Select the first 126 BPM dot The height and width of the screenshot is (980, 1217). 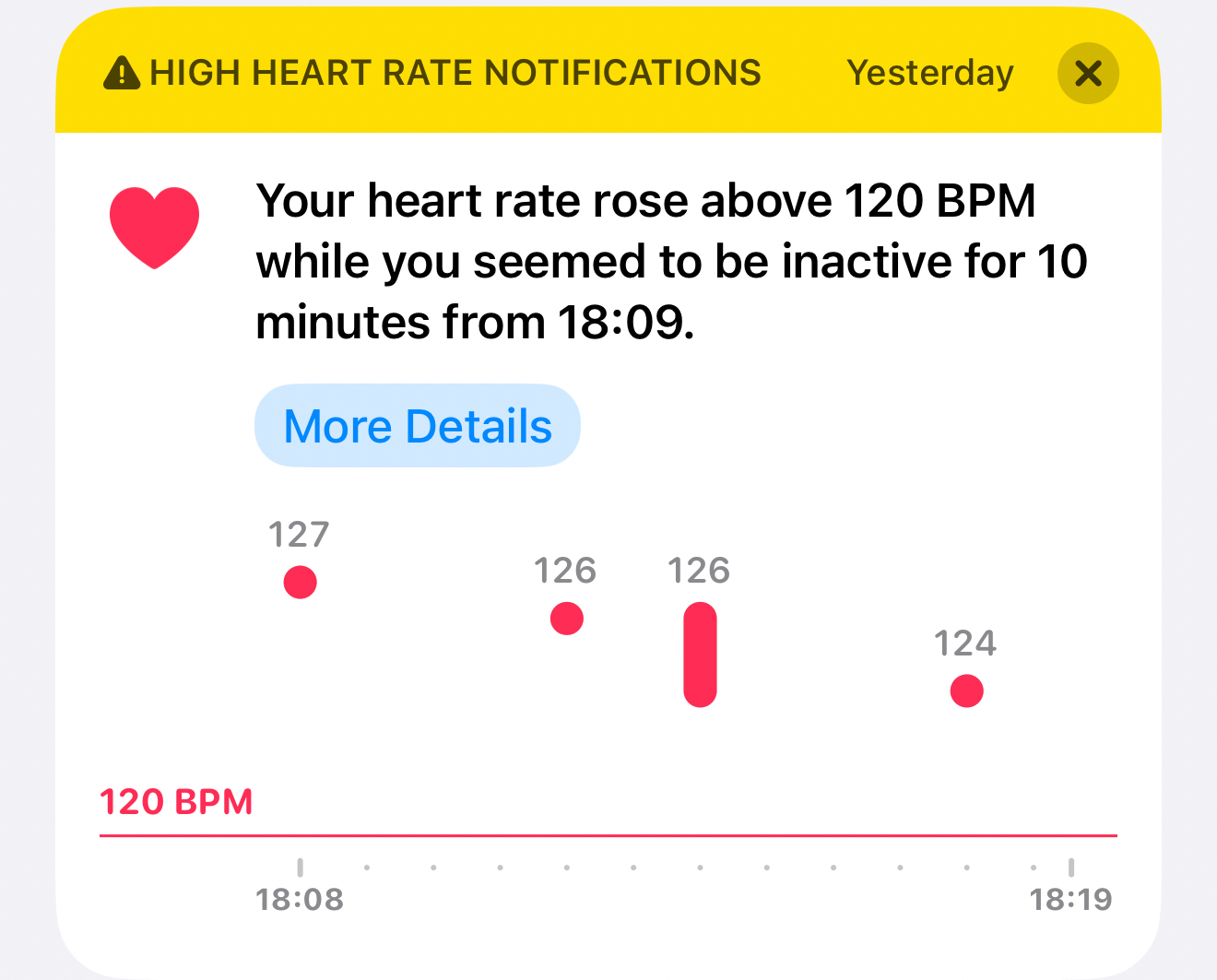pyautogui.click(x=566, y=618)
